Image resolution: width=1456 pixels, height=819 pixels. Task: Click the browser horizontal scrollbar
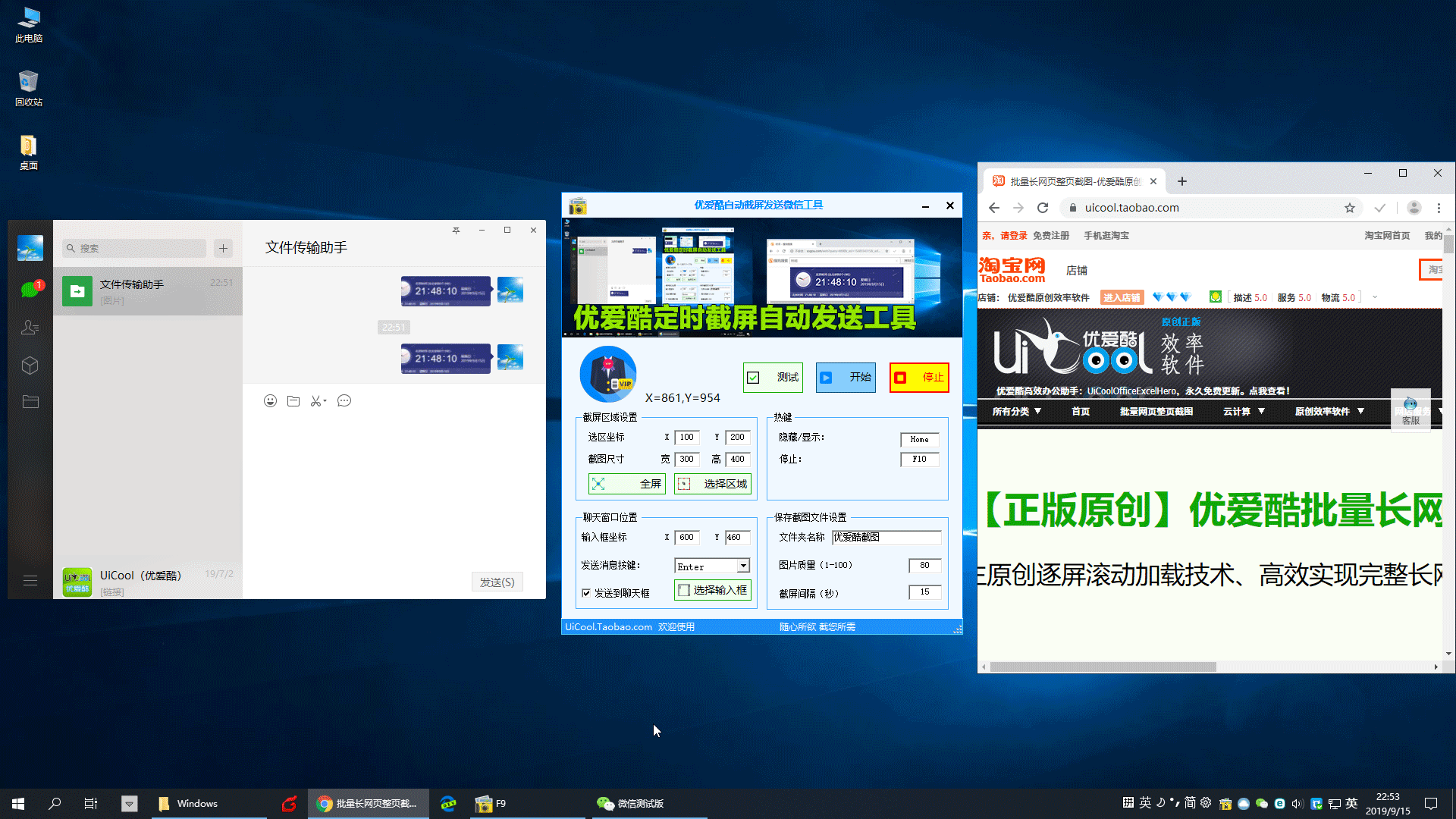(x=1103, y=667)
